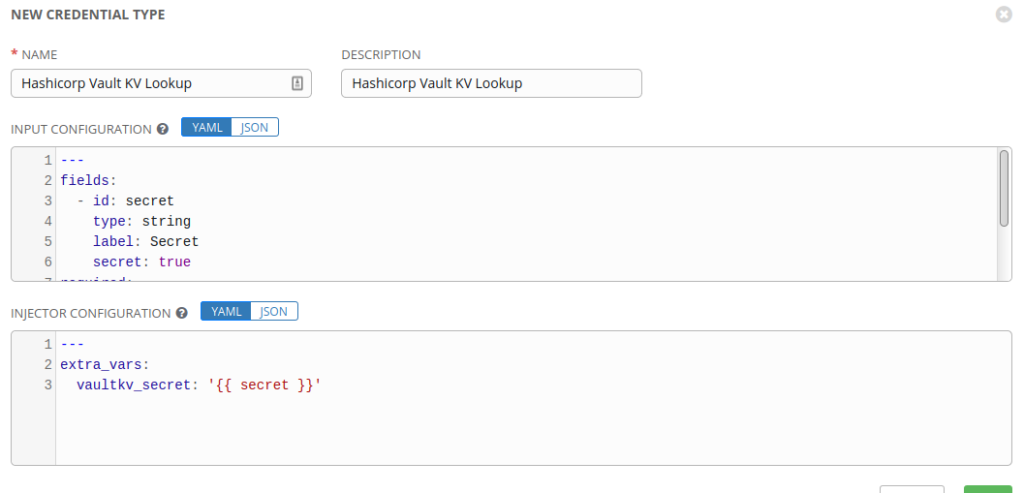The width and height of the screenshot is (1024, 493).
Task: Close the New Credential Type dialog
Action: click(x=1004, y=15)
